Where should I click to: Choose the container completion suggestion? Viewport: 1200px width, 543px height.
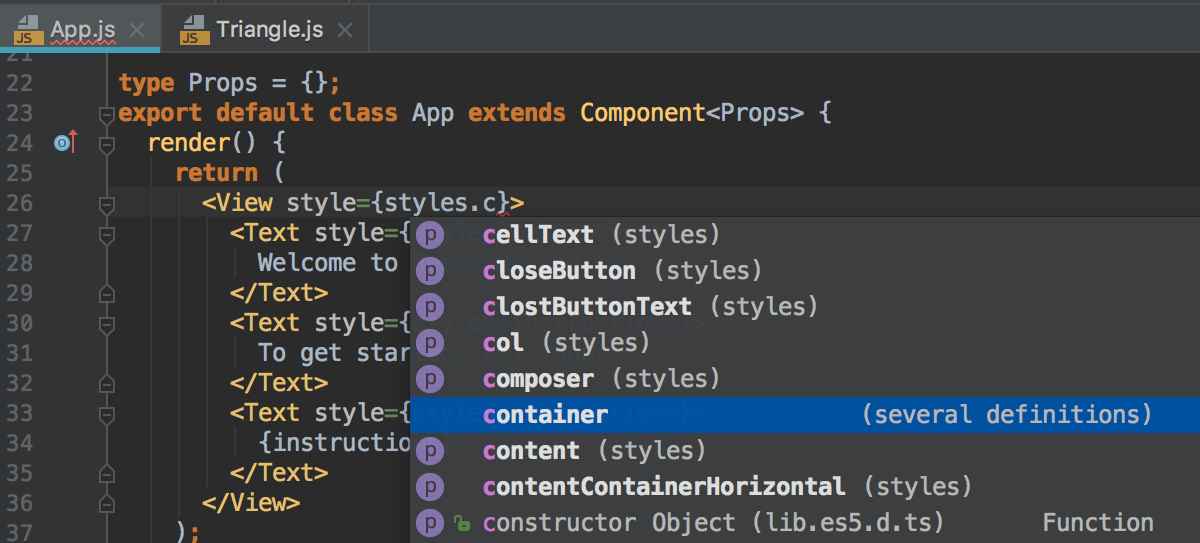click(x=545, y=415)
